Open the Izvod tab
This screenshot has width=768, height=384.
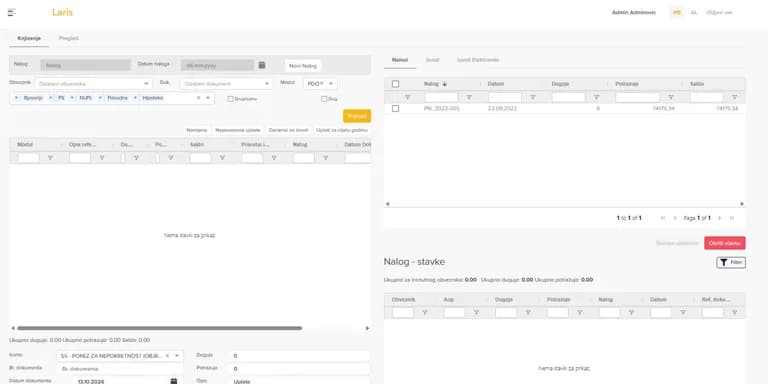coord(432,60)
